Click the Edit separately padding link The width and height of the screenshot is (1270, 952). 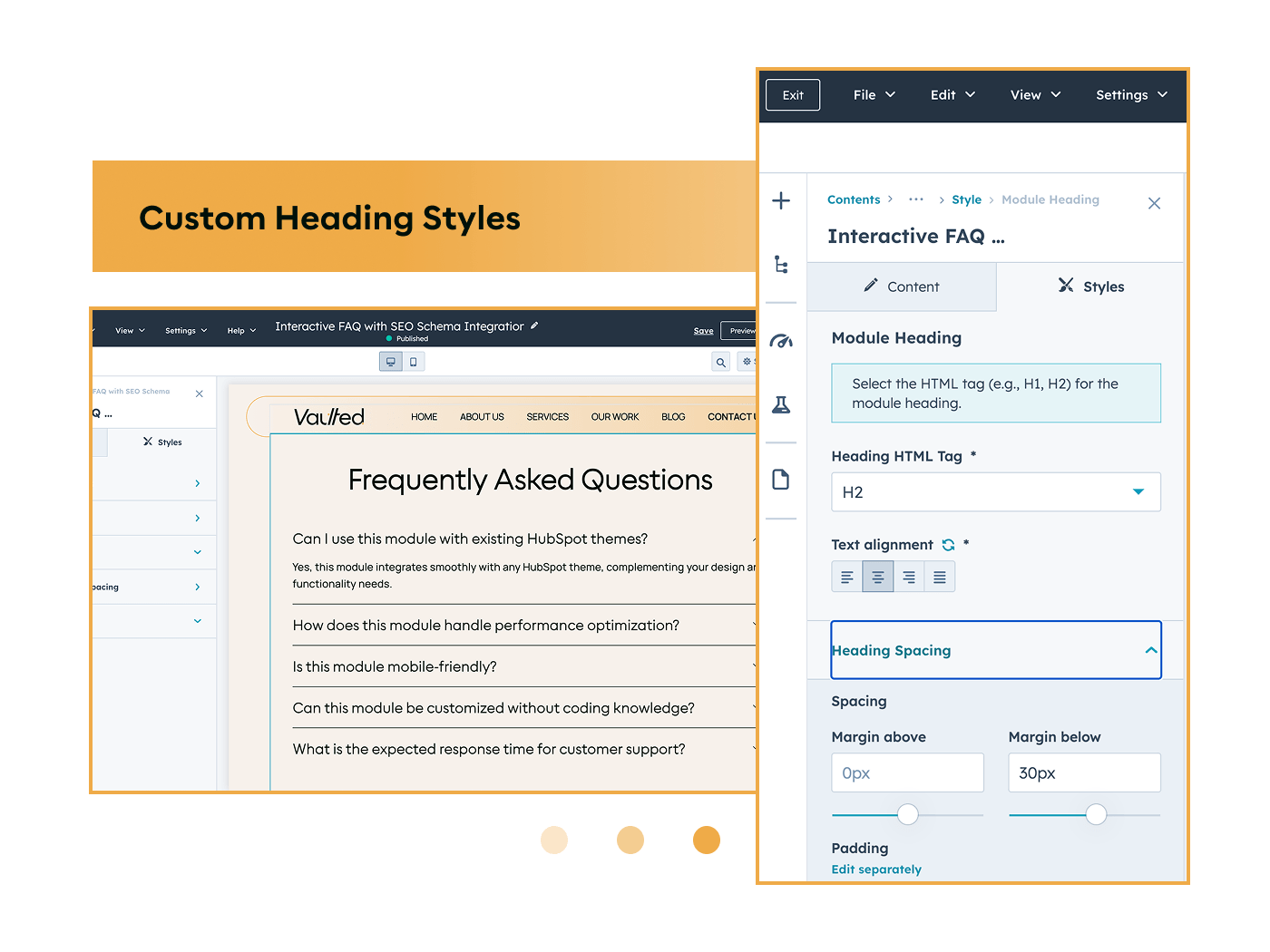[x=876, y=869]
